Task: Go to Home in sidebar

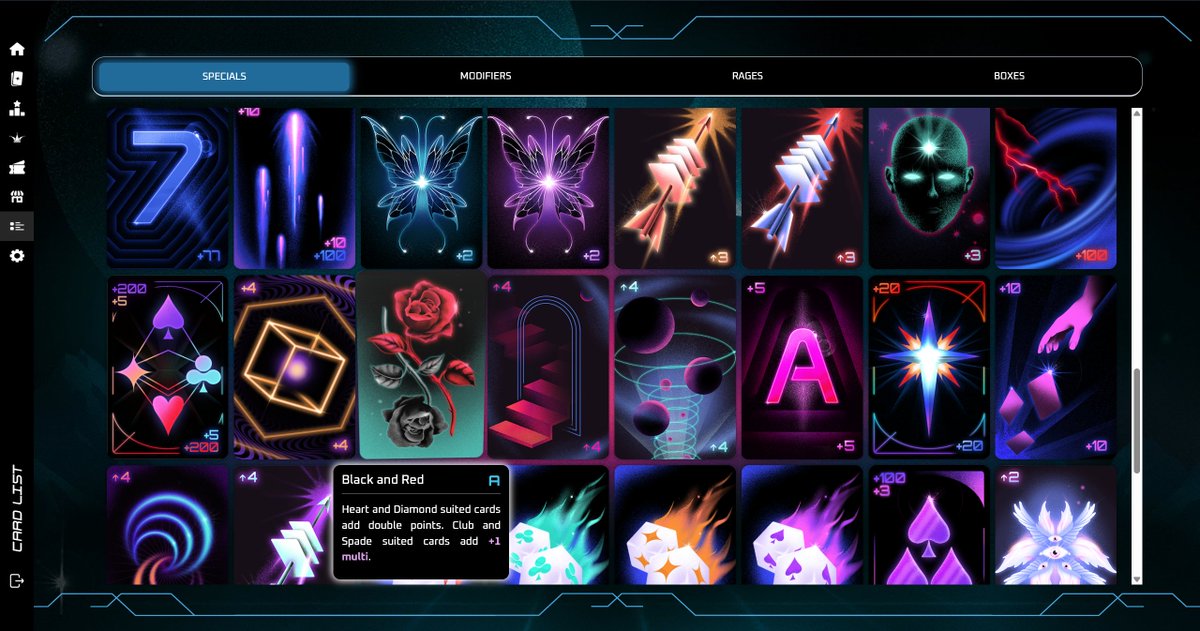Action: 17,49
